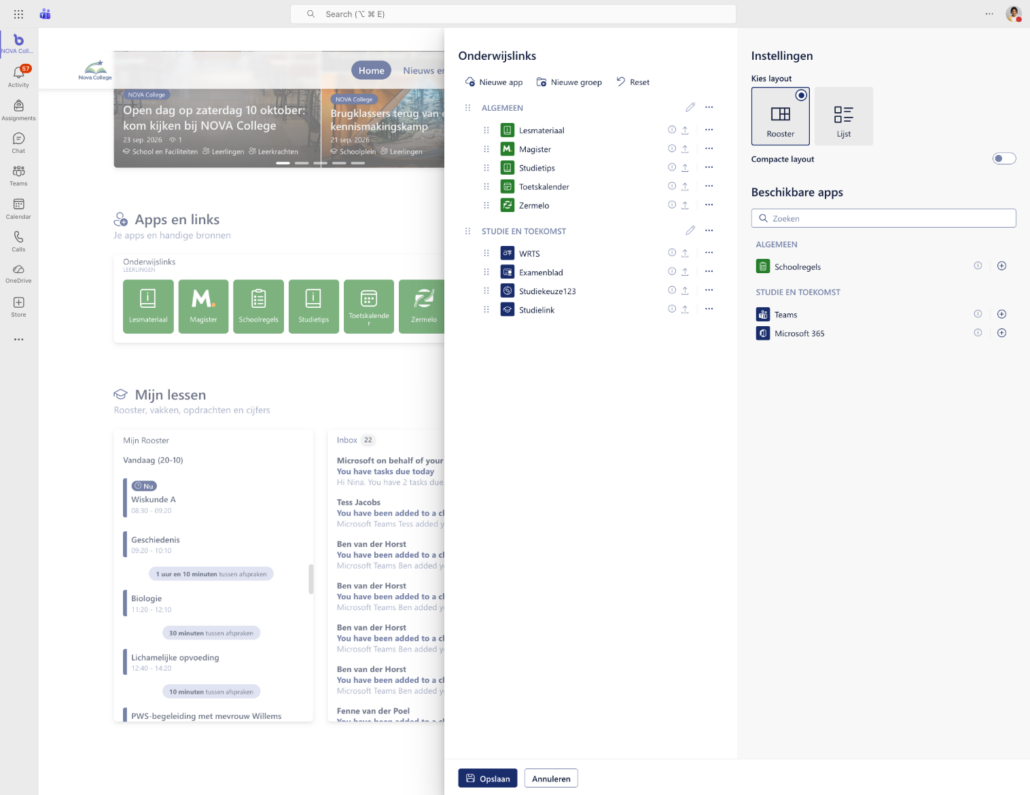Image resolution: width=1030 pixels, height=795 pixels.
Task: Open Chat in the sidebar
Action: click(x=18, y=143)
